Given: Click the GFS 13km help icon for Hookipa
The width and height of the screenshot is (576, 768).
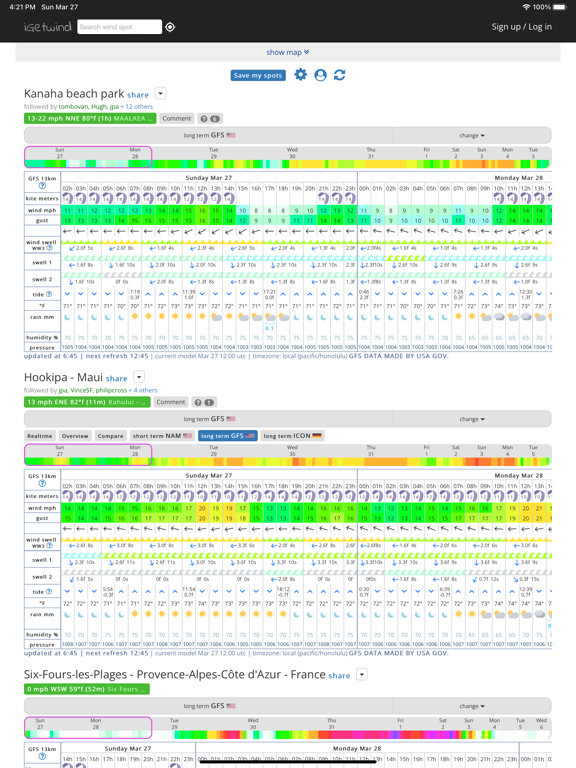Looking at the screenshot, I should pyautogui.click(x=42, y=483).
